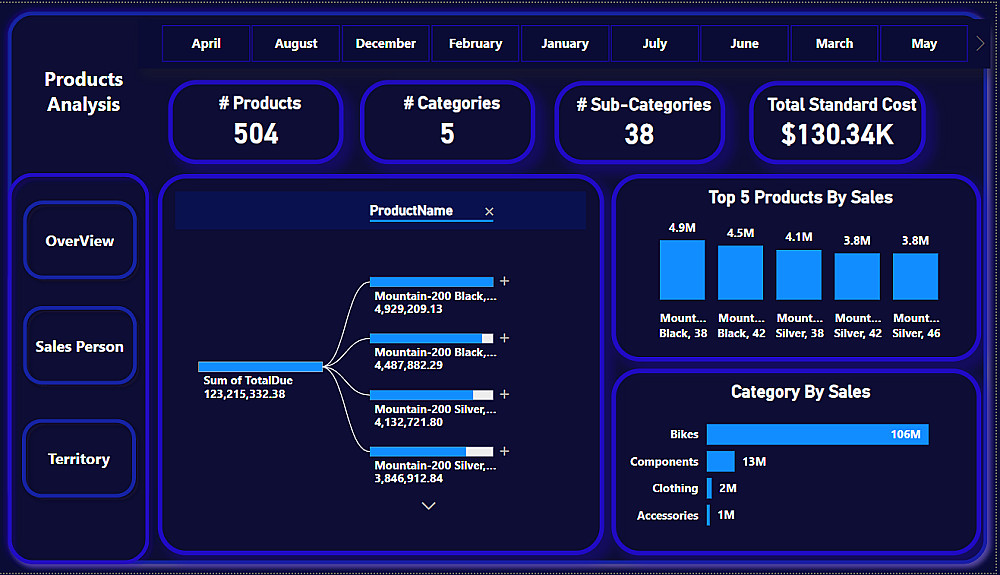Click the # Categories 5 card
This screenshot has height=575, width=1000.
tap(448, 122)
